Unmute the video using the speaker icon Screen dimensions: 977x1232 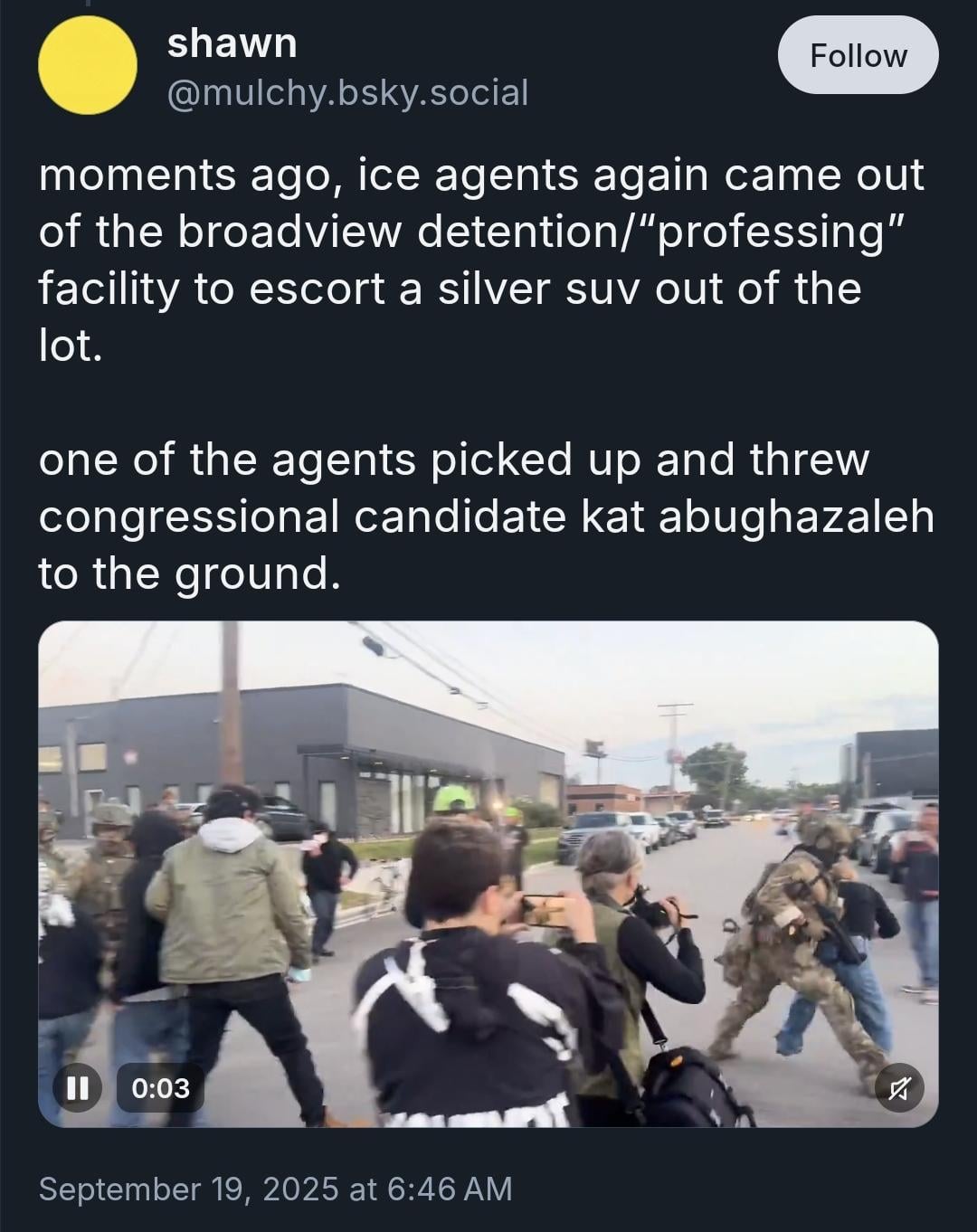(899, 1086)
